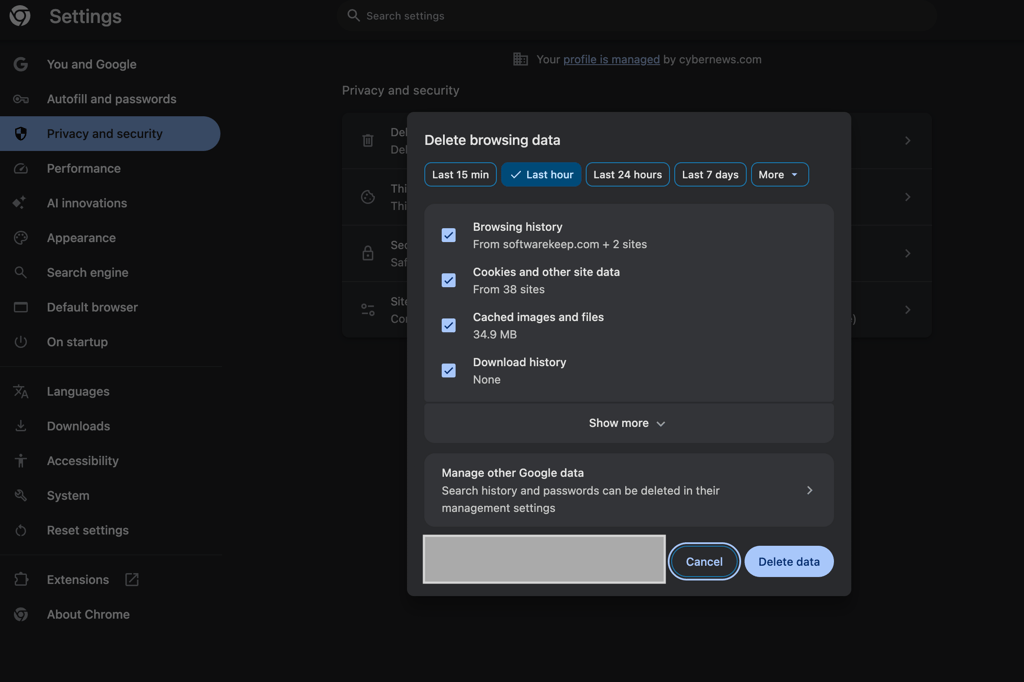
Task: Click the palette icon for Appearance
Action: pos(21,238)
